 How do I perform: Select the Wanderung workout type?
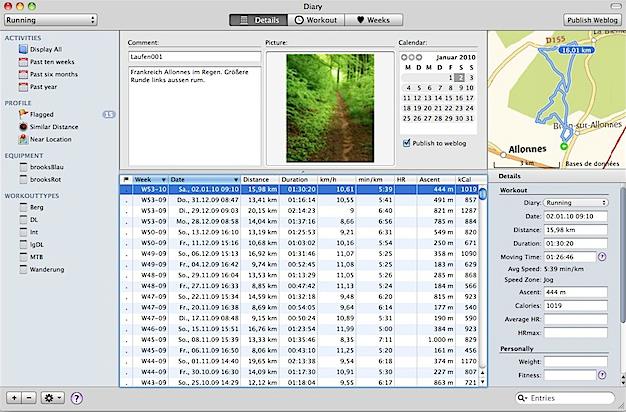42,269
